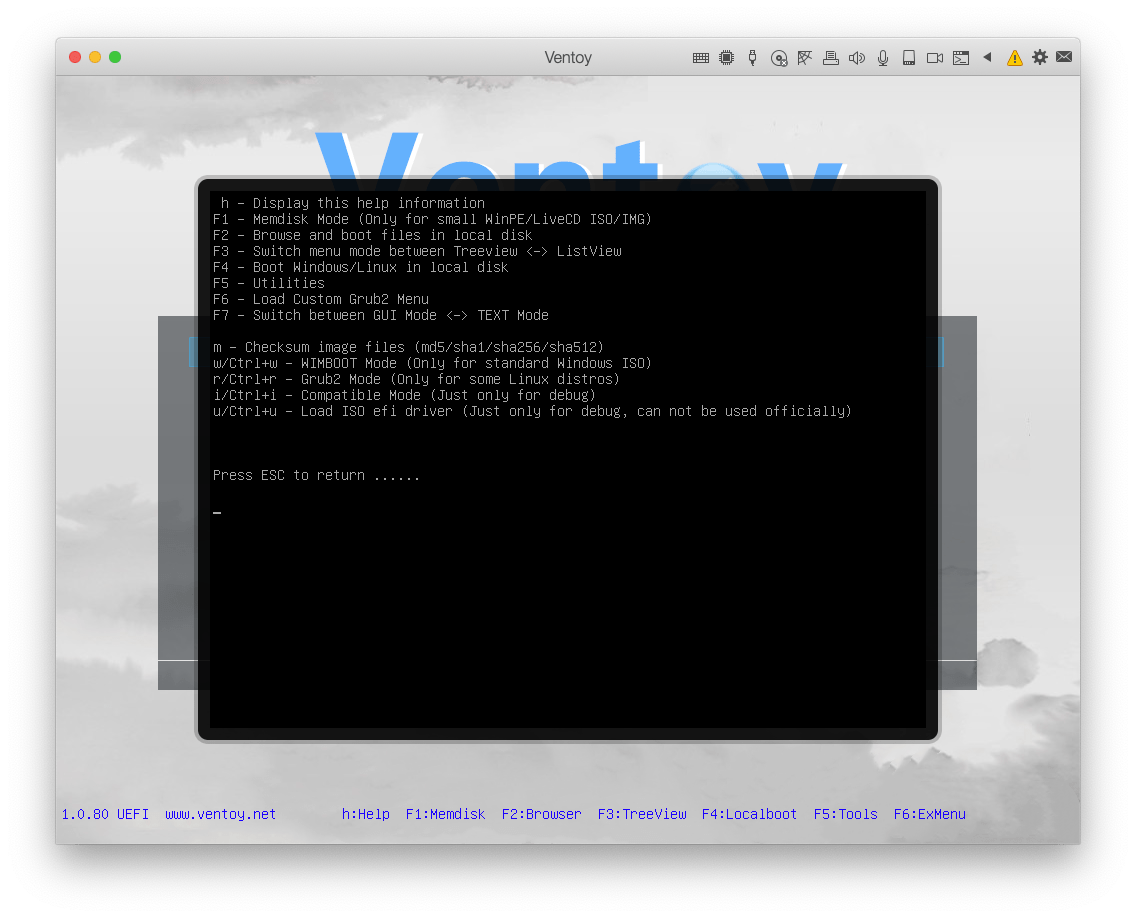Click the hard disk drive icon
Image resolution: width=1136 pixels, height=918 pixels.
point(909,58)
